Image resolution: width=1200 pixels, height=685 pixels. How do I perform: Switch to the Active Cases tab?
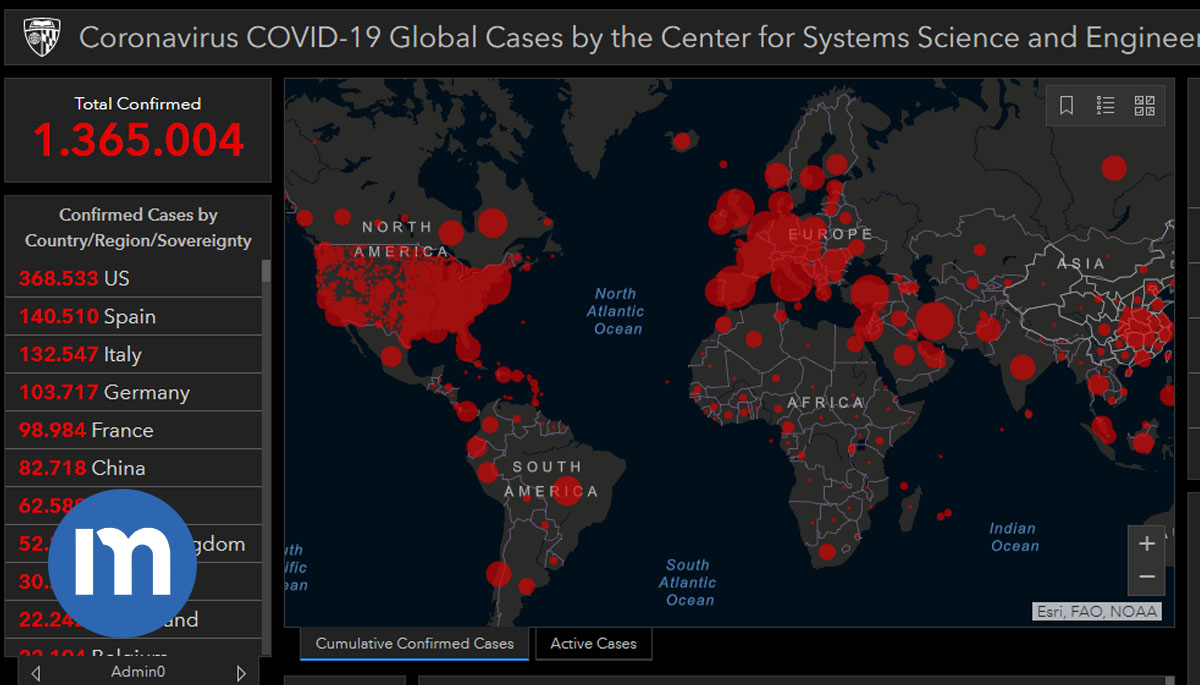point(594,643)
